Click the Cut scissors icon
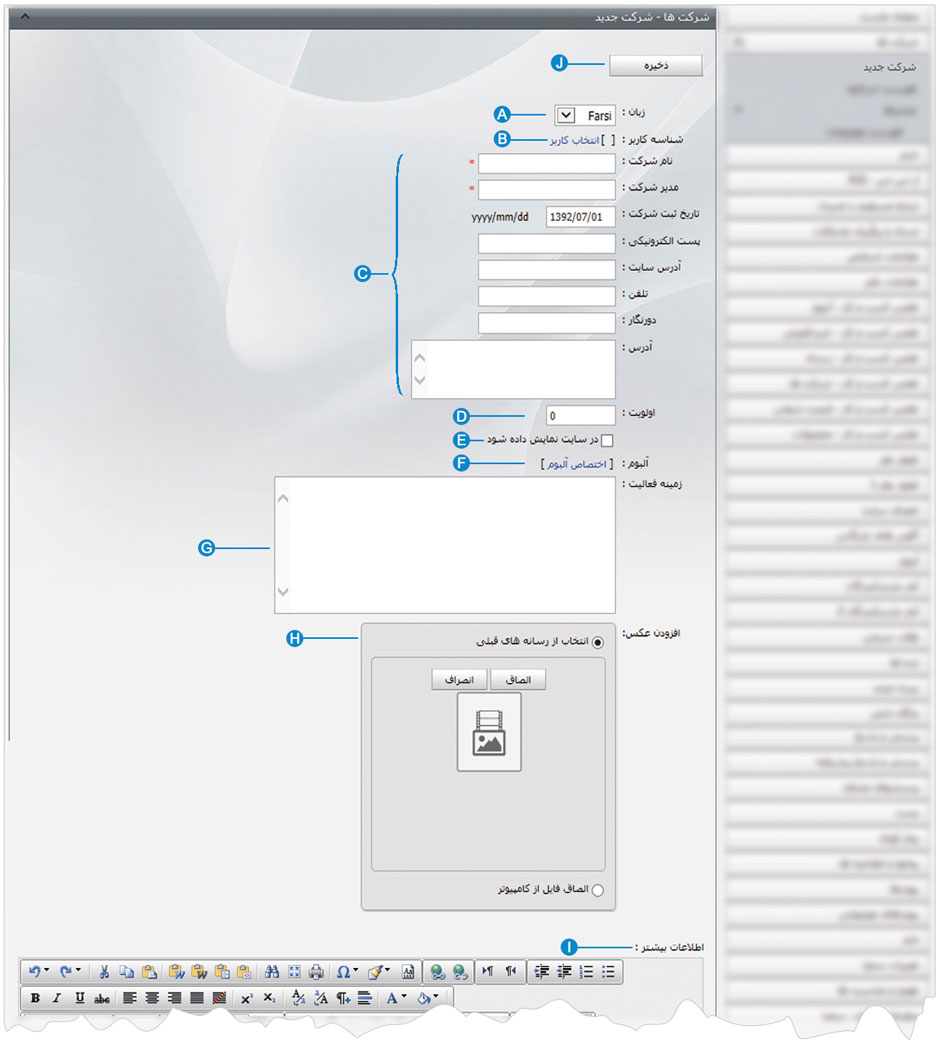Viewport: 940px width, 1050px height. point(103,971)
